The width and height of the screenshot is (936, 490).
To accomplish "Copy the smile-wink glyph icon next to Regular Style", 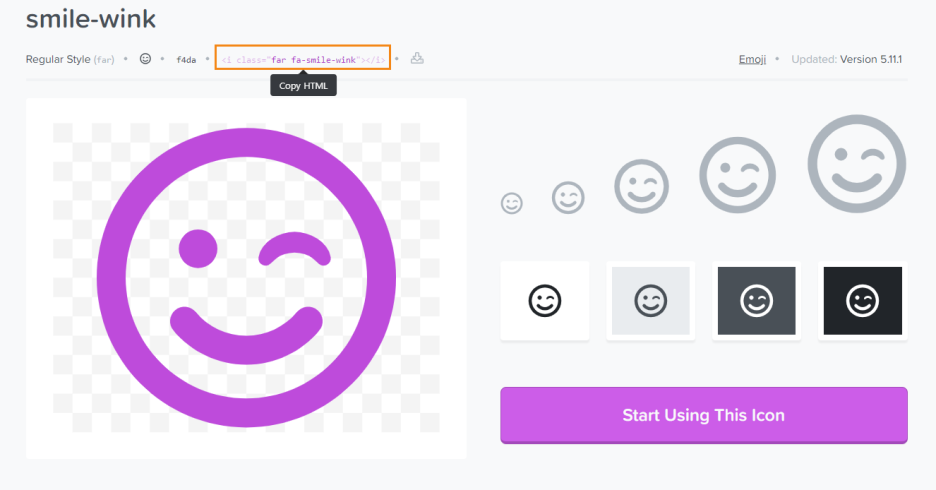I will [x=145, y=58].
